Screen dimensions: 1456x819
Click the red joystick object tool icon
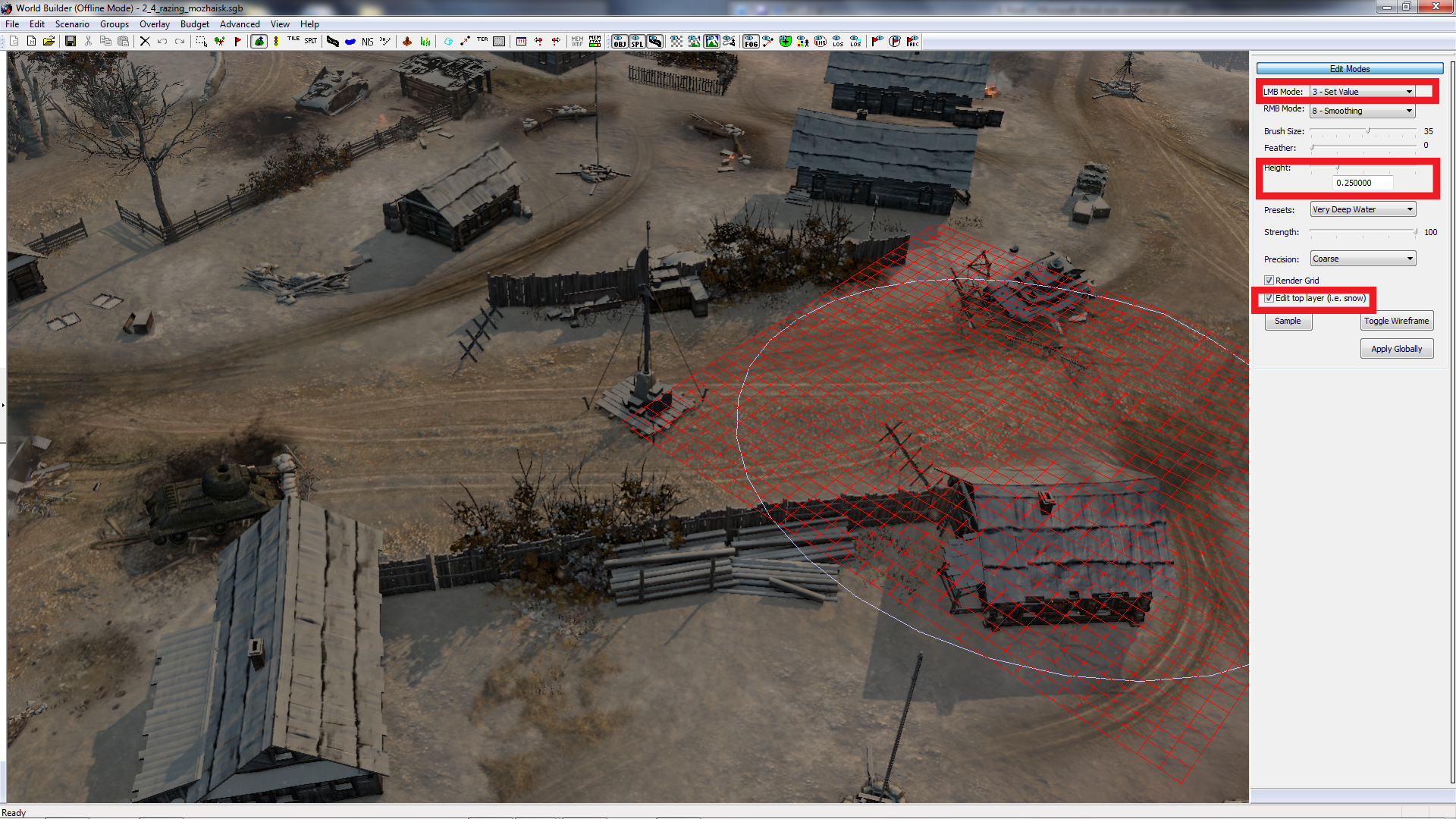[x=407, y=41]
